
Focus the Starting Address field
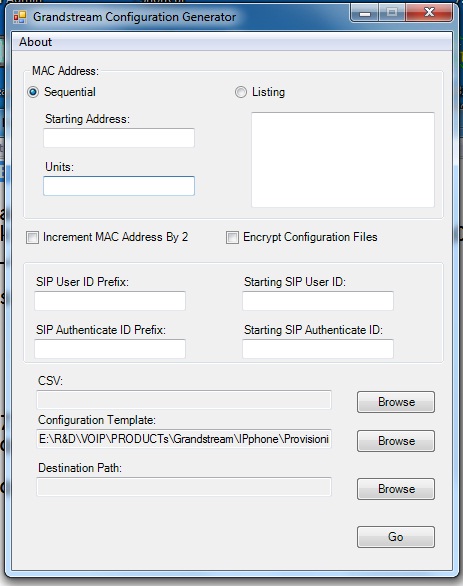[x=119, y=138]
